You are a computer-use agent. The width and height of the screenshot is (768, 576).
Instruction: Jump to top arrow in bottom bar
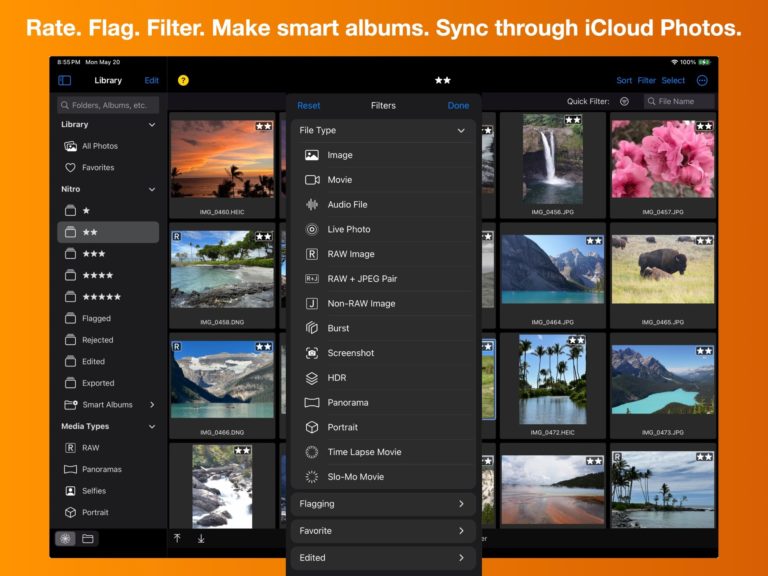(177, 538)
